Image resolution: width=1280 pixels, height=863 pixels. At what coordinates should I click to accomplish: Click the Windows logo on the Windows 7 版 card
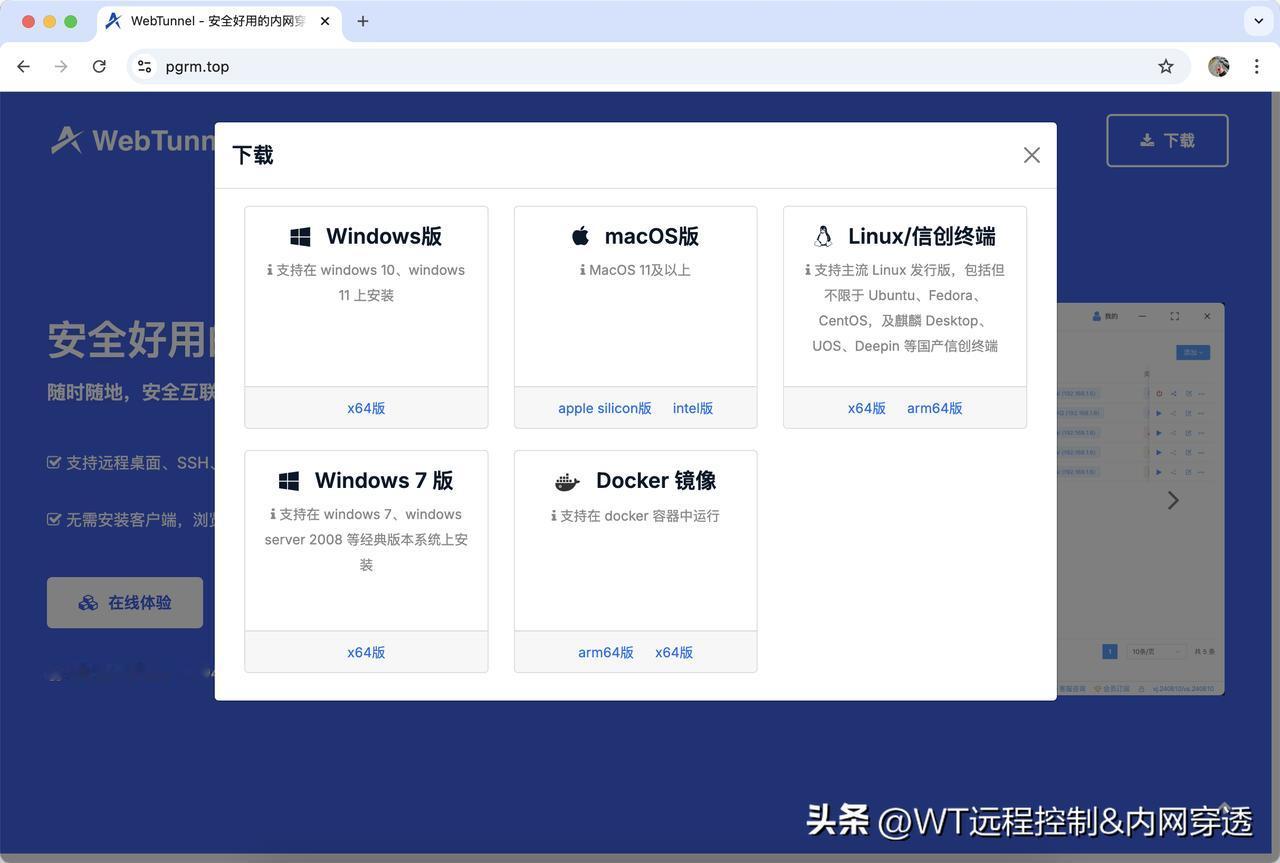click(289, 480)
